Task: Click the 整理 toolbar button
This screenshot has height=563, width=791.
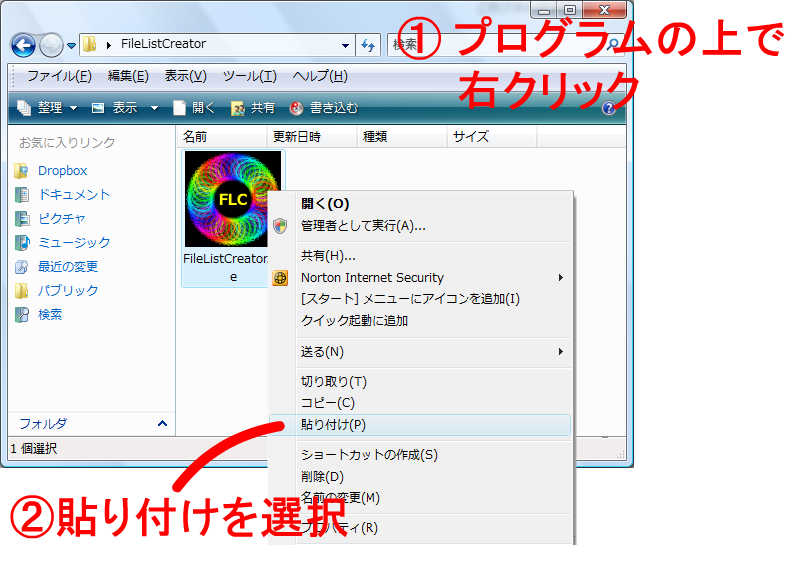Action: pos(47,107)
